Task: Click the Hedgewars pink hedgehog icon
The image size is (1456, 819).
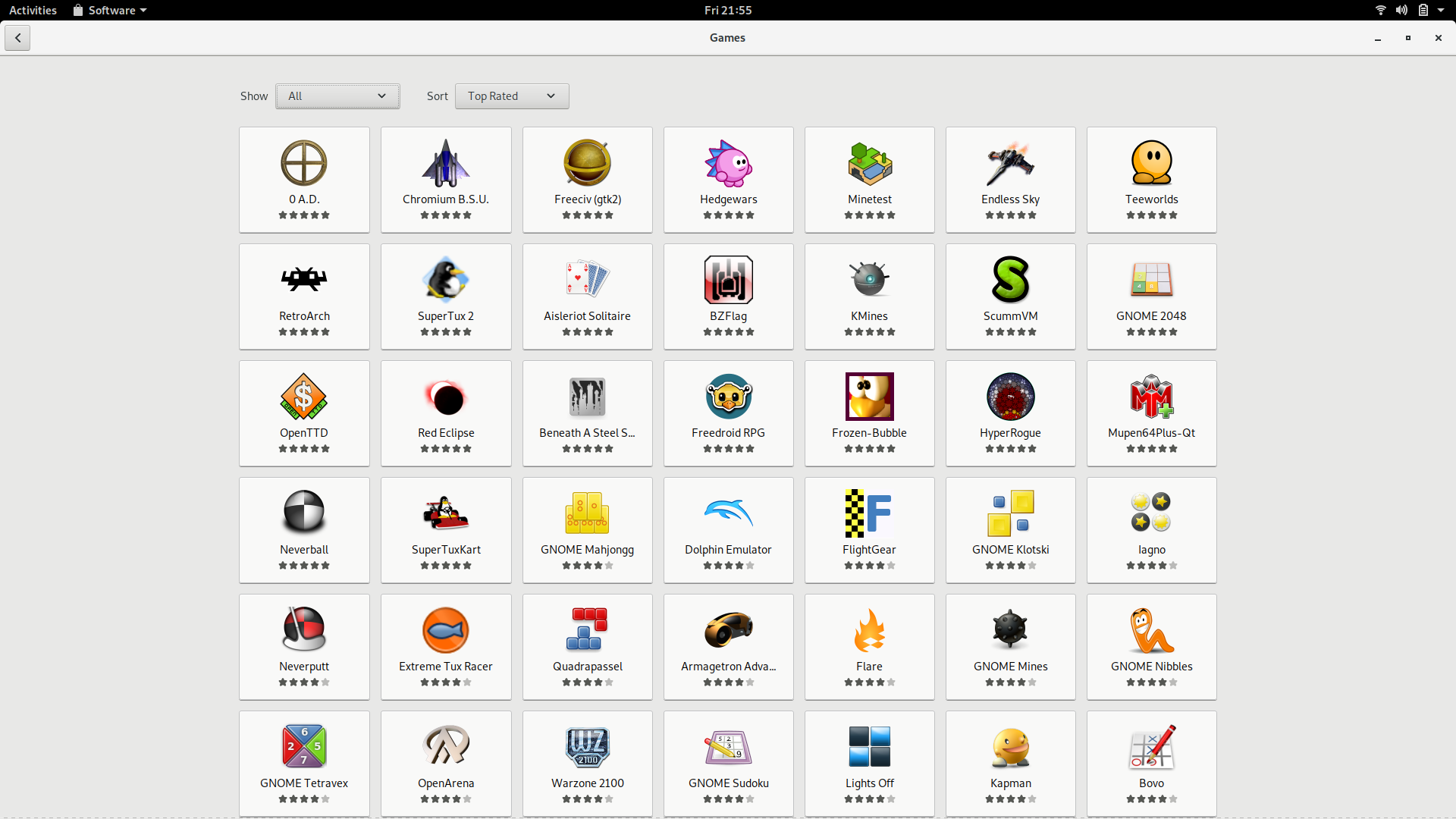Action: [x=729, y=163]
